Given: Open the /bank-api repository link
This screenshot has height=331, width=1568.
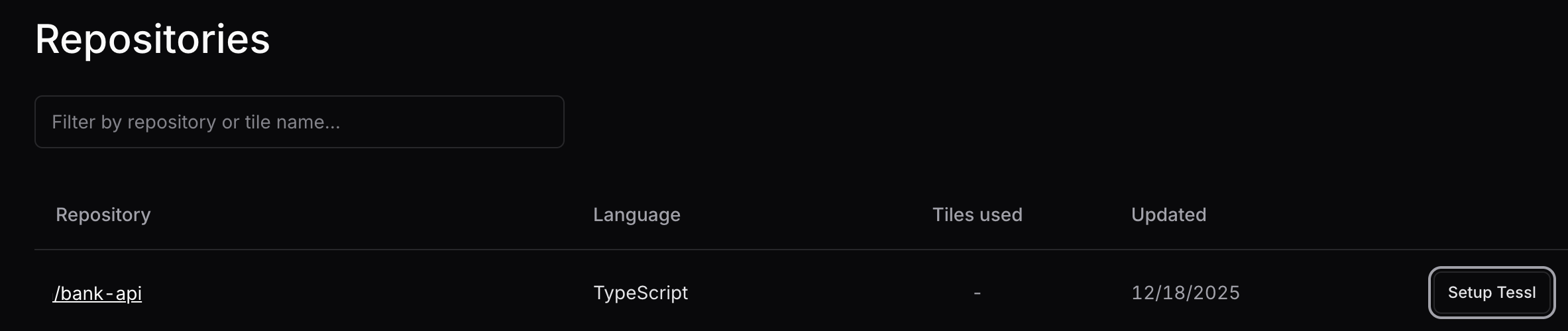Looking at the screenshot, I should pos(97,293).
